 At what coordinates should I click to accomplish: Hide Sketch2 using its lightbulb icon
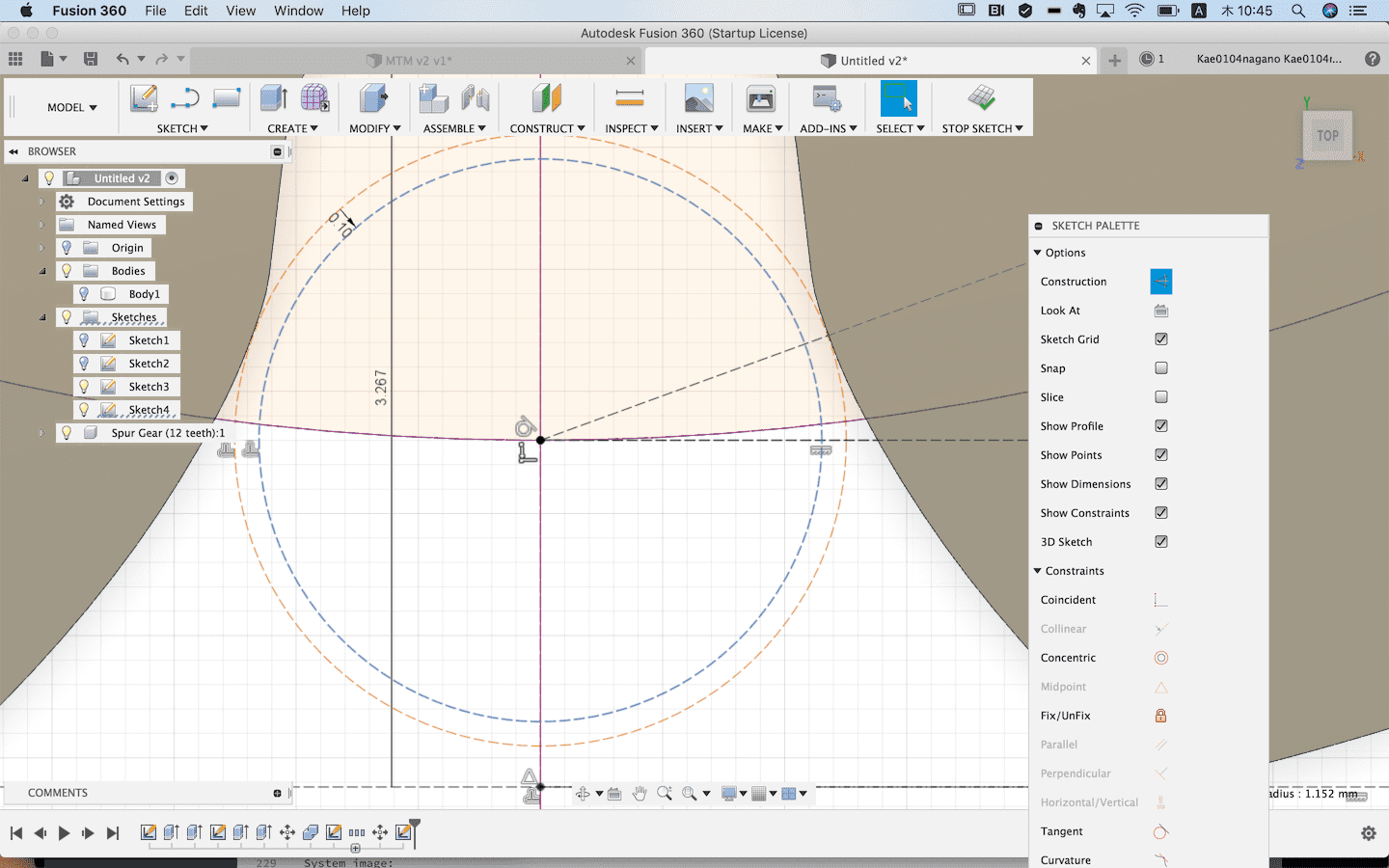pos(84,364)
